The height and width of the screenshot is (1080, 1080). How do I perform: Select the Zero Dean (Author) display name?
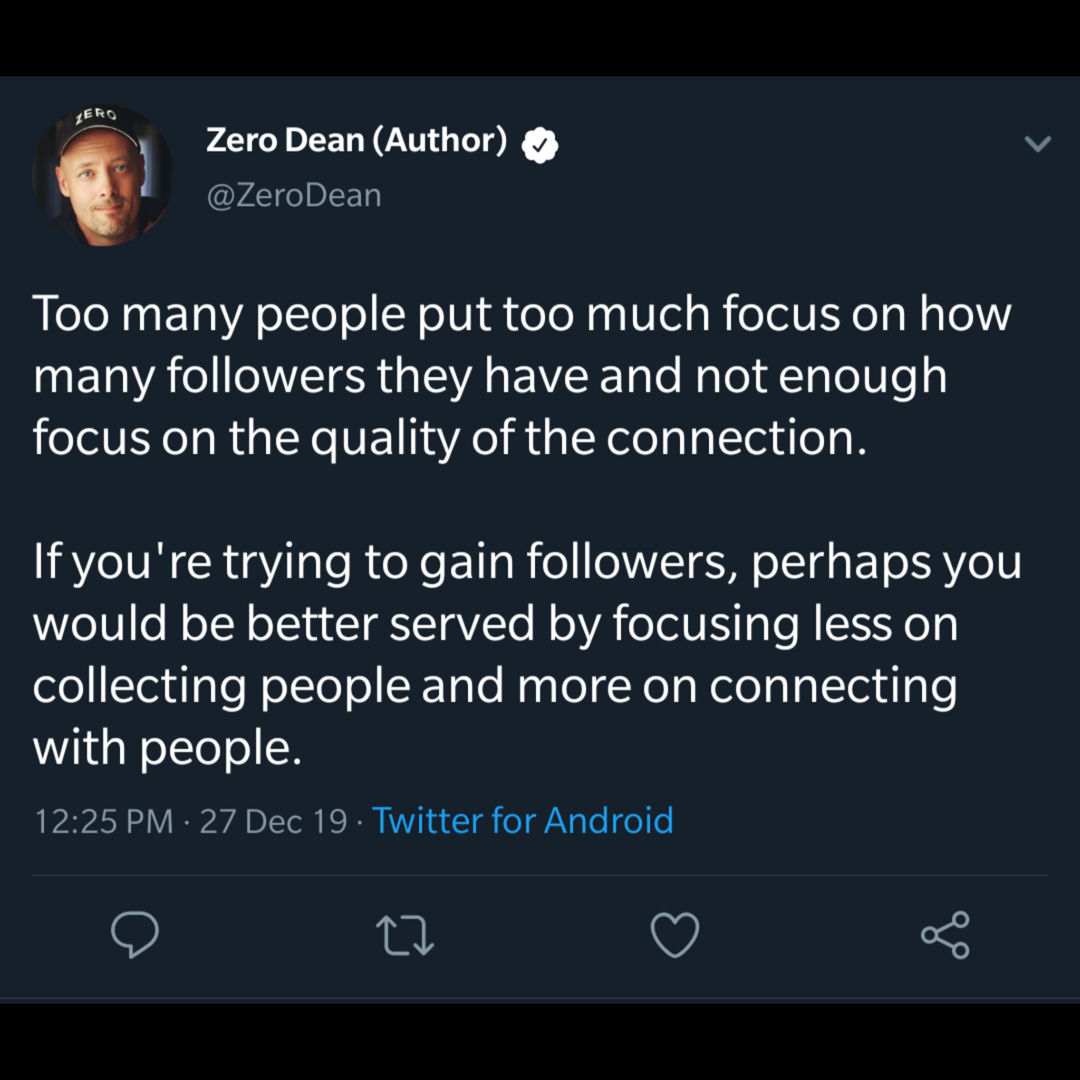click(357, 141)
